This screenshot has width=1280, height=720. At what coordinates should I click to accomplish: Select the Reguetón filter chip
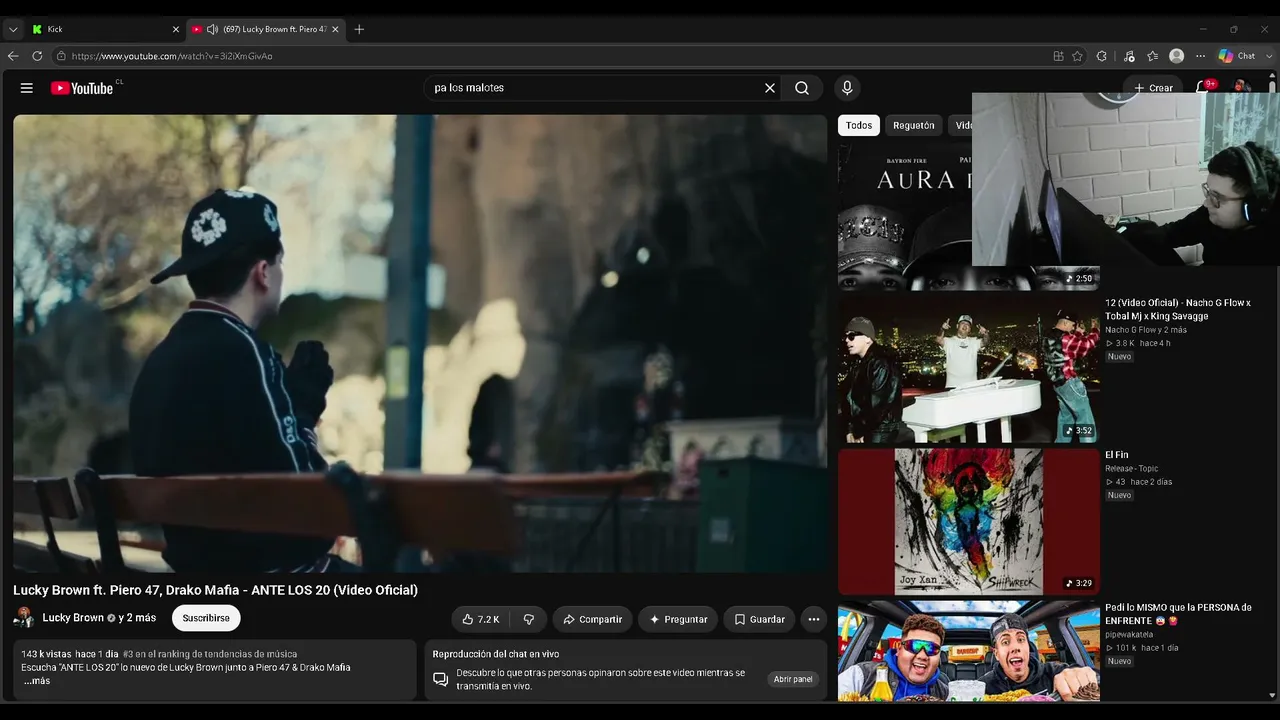[914, 125]
